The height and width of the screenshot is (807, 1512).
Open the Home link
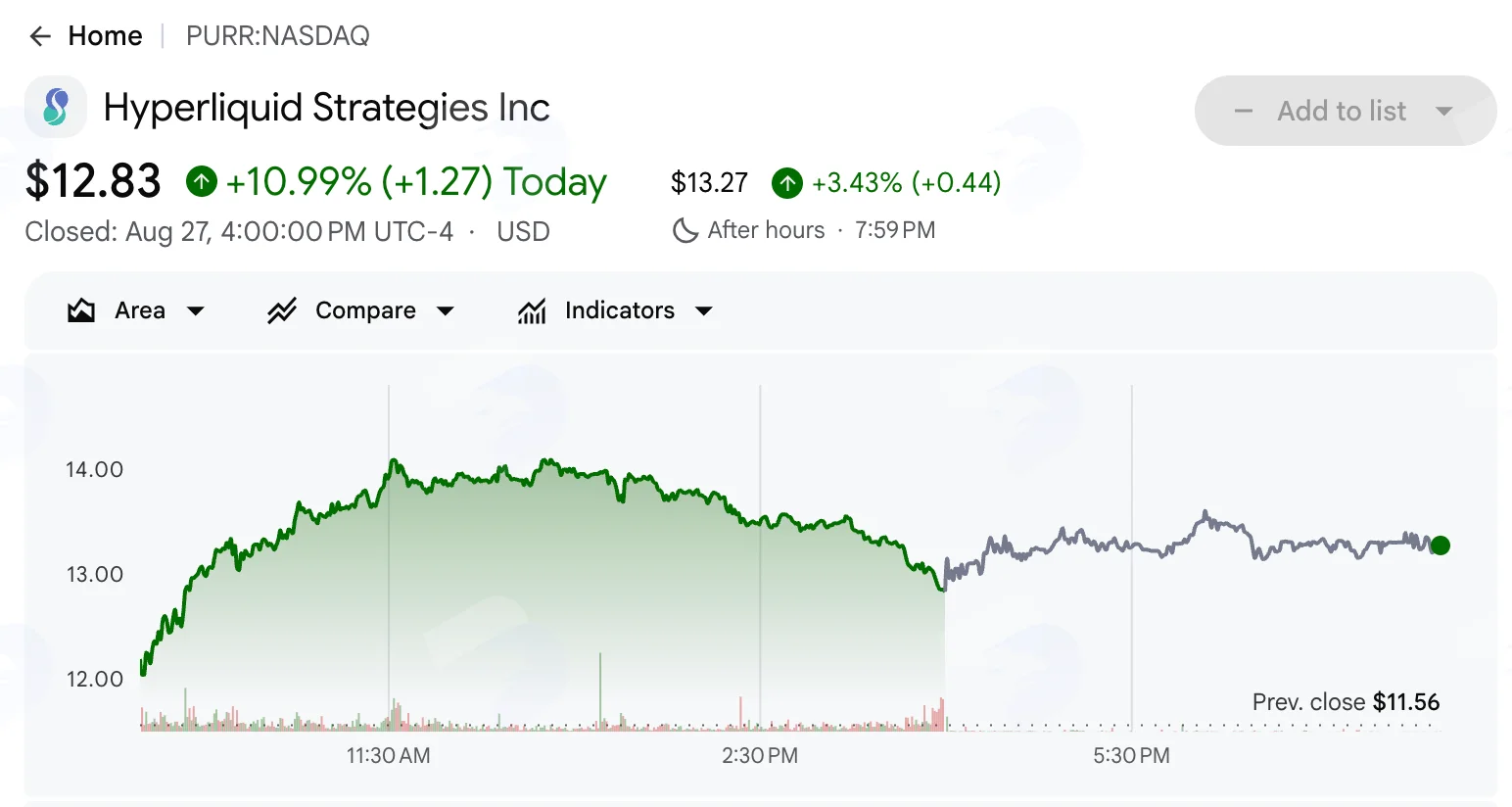(105, 36)
